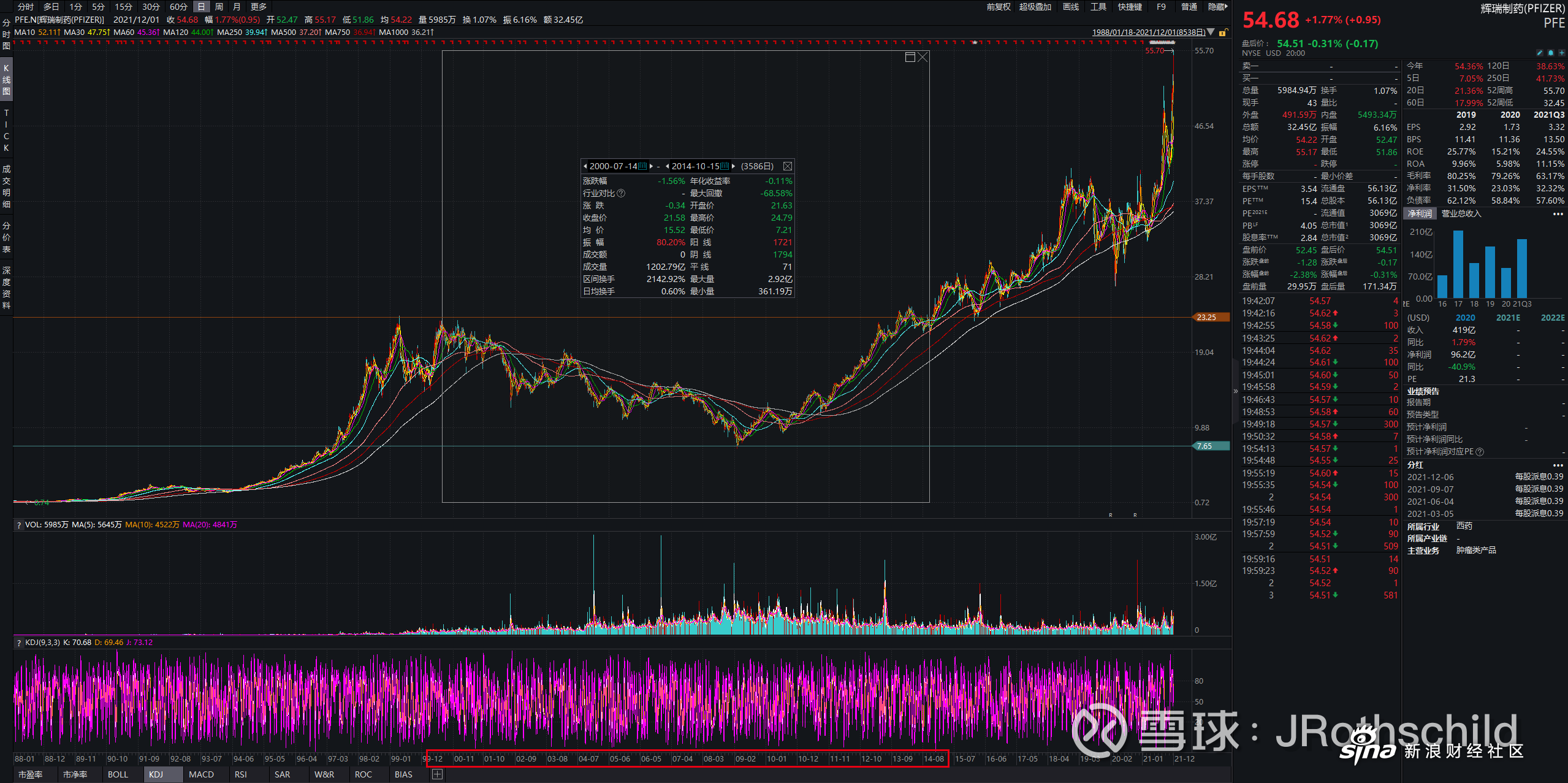Open end date calendar picker 2014-10-15
Image resolution: width=1568 pixels, height=783 pixels.
pos(725,166)
